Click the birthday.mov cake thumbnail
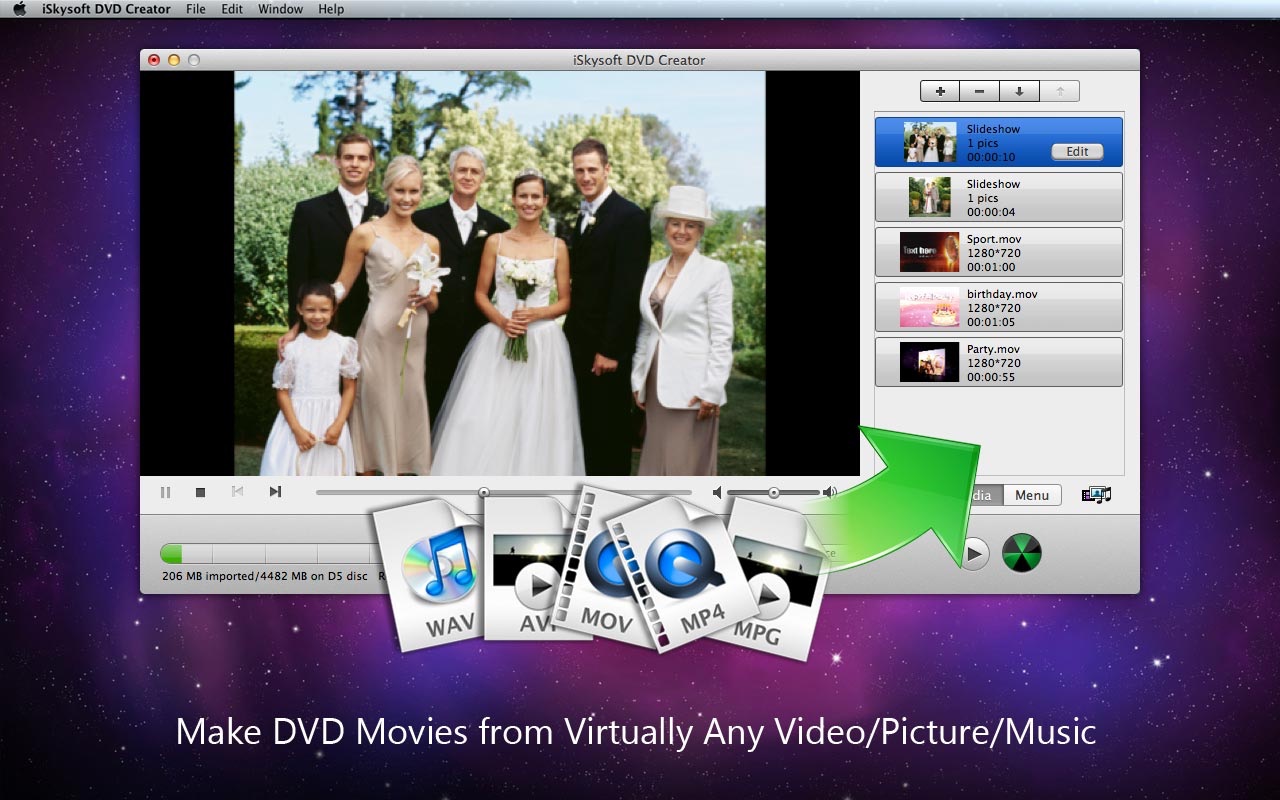This screenshot has height=800, width=1280. (x=929, y=307)
